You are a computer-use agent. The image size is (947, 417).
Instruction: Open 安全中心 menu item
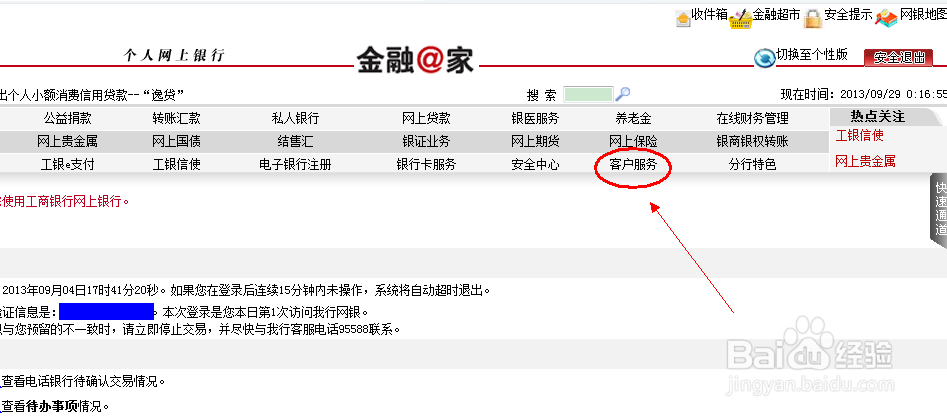[x=535, y=164]
